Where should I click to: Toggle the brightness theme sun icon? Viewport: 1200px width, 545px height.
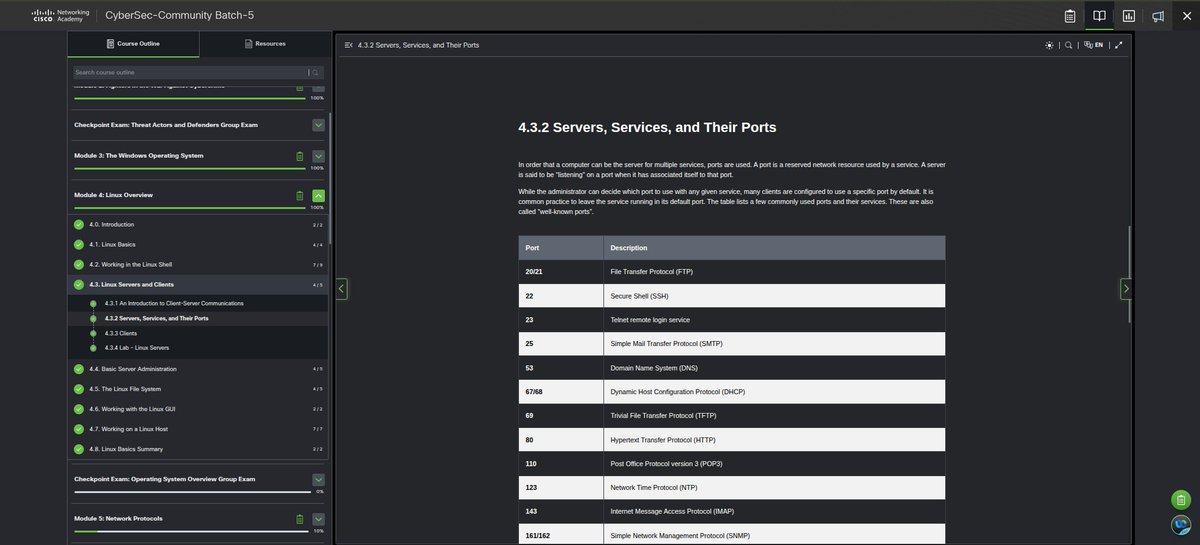(x=1049, y=45)
